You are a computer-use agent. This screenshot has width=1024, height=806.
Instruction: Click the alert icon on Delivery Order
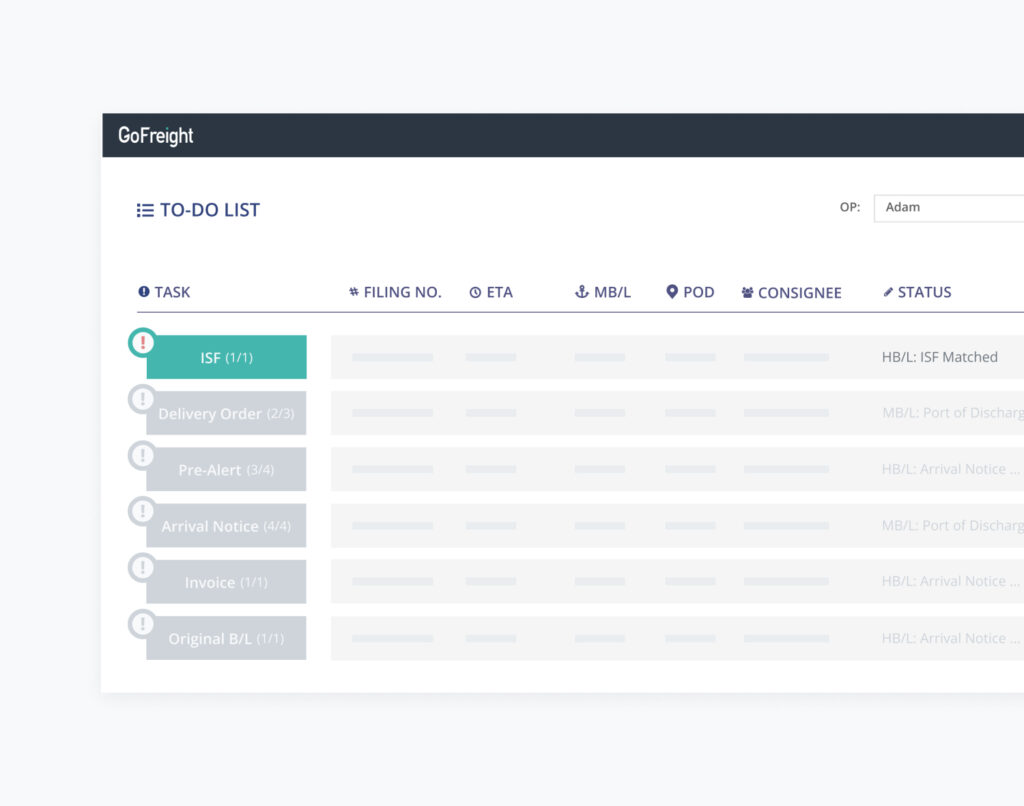tap(143, 399)
